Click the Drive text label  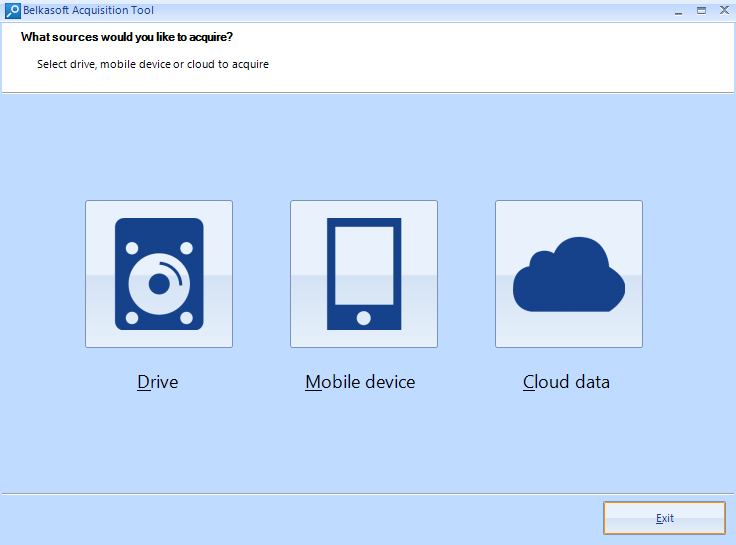click(x=158, y=382)
